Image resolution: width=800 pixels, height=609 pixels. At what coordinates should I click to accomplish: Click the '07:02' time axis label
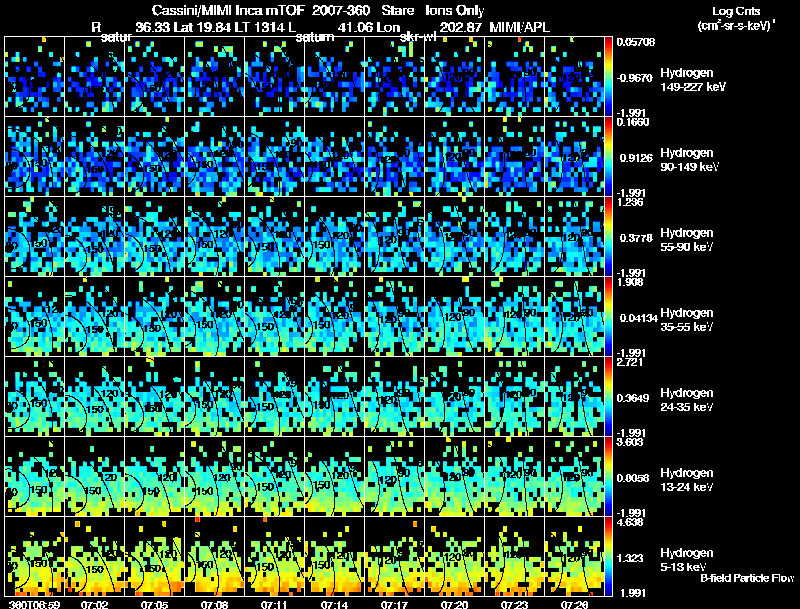click(x=94, y=604)
